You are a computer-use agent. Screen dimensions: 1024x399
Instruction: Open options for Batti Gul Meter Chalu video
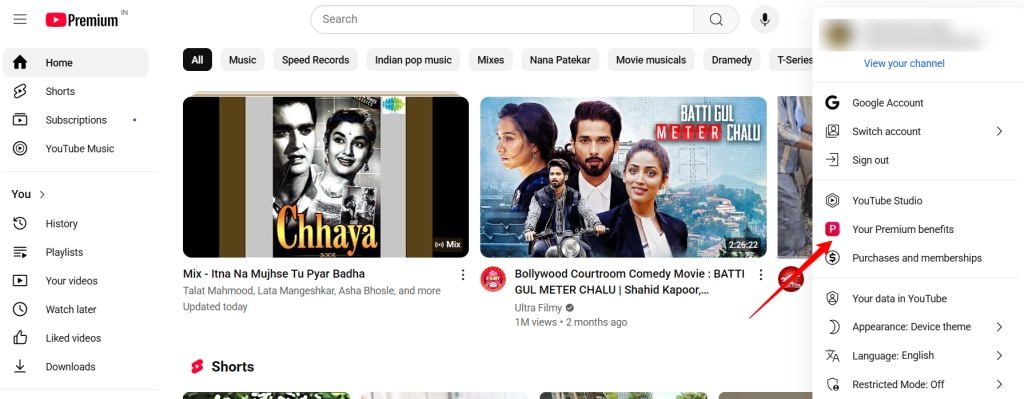pos(760,274)
